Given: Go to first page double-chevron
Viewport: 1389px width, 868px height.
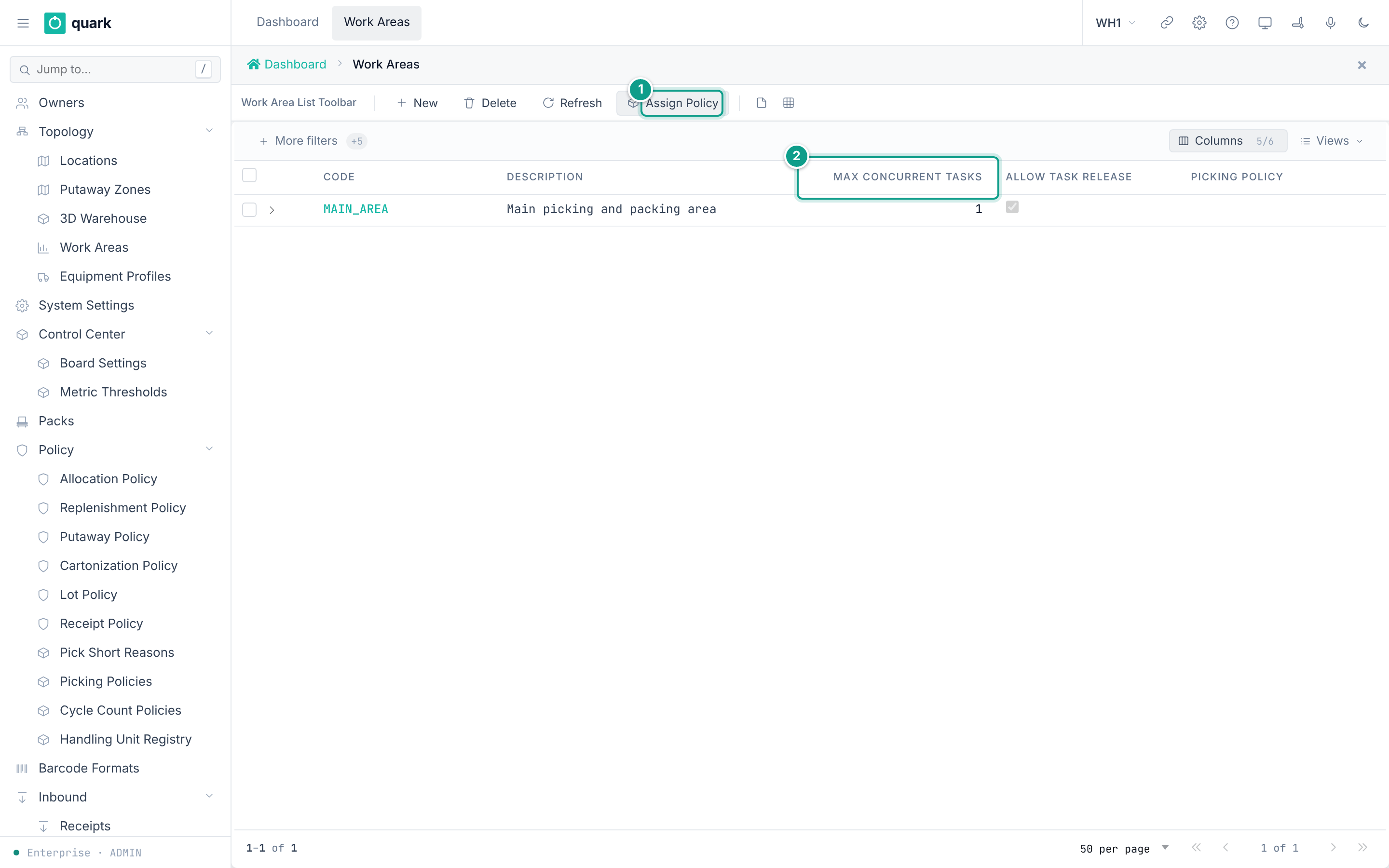Looking at the screenshot, I should tap(1196, 847).
